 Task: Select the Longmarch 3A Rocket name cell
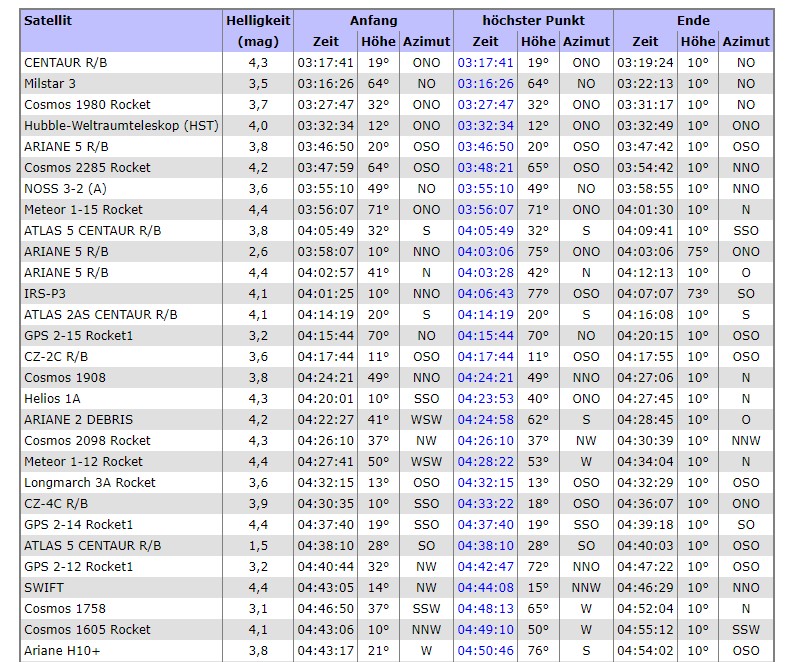coord(90,483)
